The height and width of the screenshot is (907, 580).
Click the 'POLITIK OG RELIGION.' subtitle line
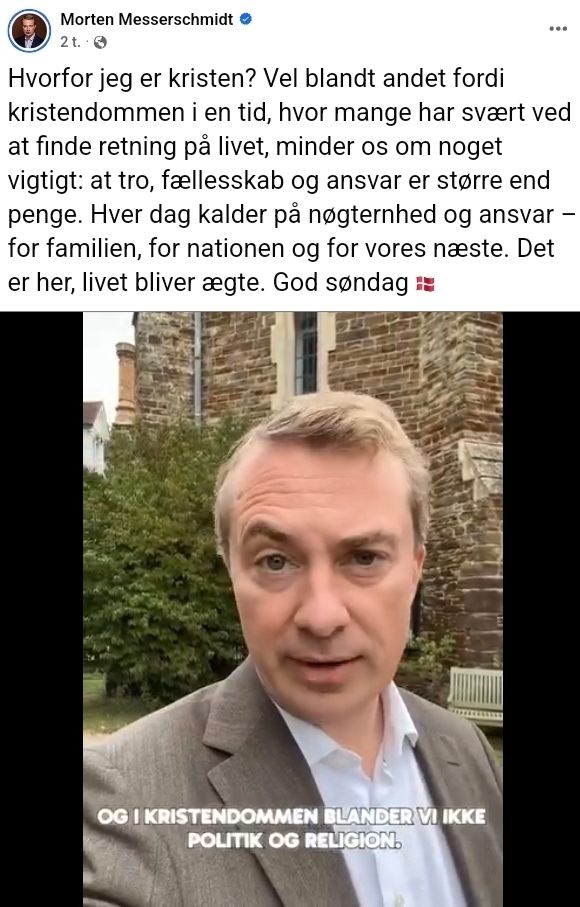pos(293,840)
